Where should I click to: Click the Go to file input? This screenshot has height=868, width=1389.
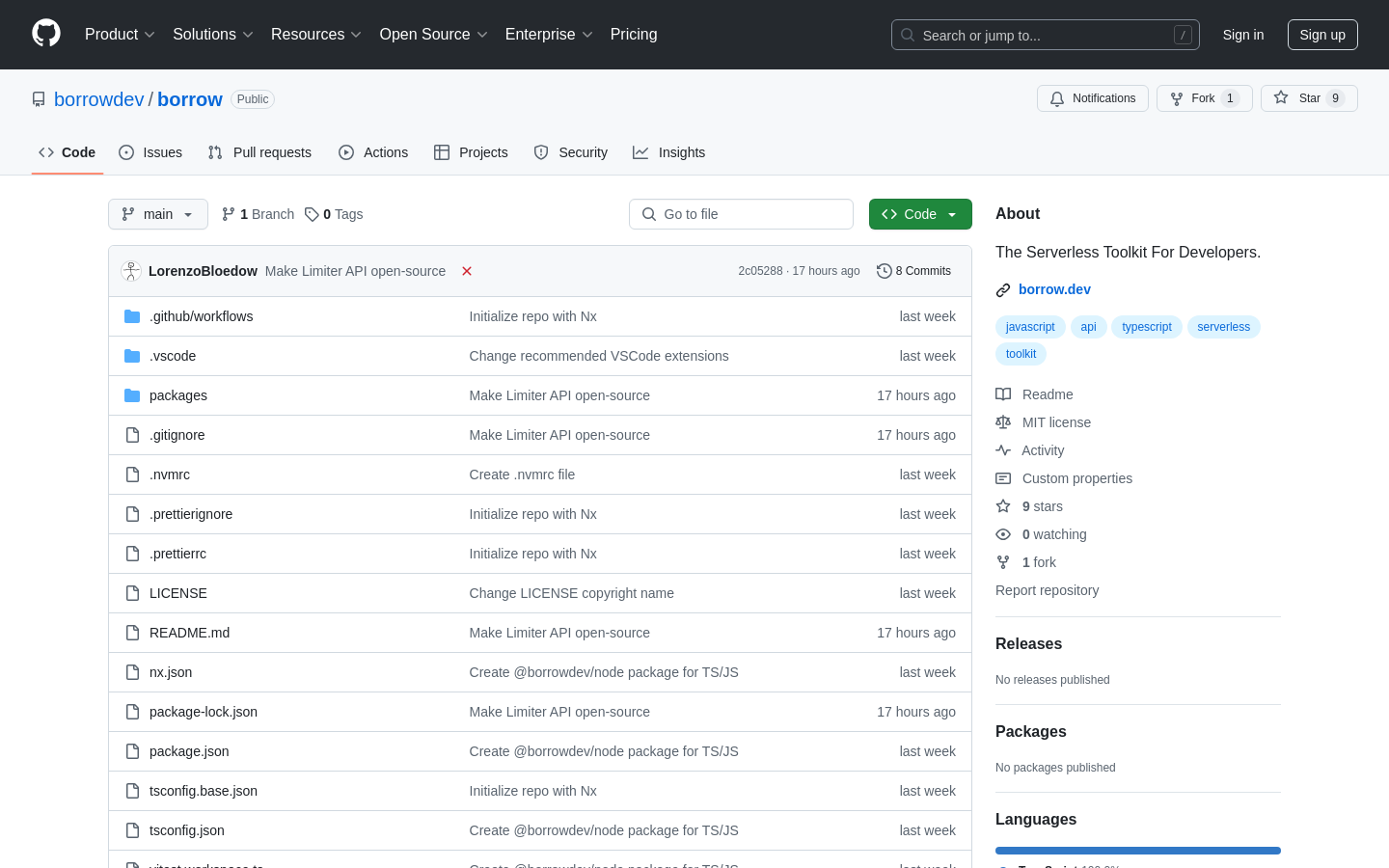pyautogui.click(x=741, y=214)
